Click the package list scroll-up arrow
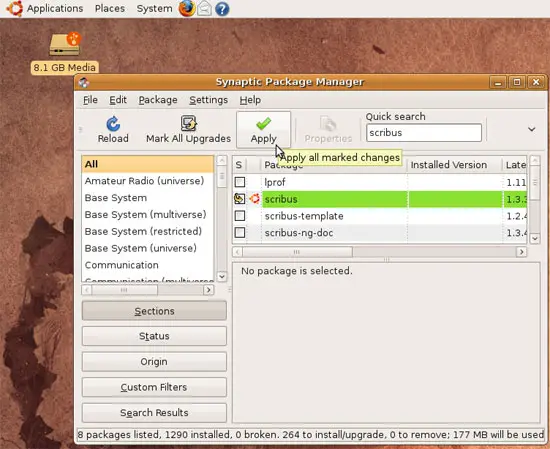550x449 pixels. [535, 161]
